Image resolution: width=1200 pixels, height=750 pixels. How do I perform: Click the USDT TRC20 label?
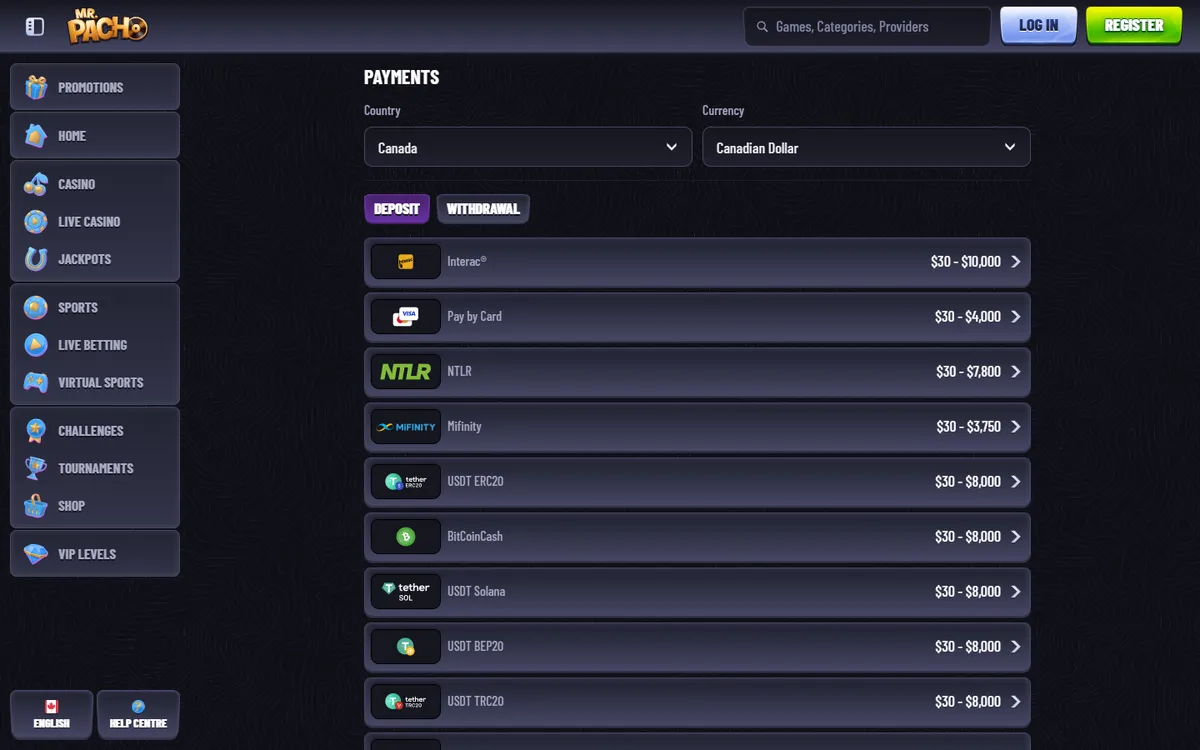tap(475, 701)
